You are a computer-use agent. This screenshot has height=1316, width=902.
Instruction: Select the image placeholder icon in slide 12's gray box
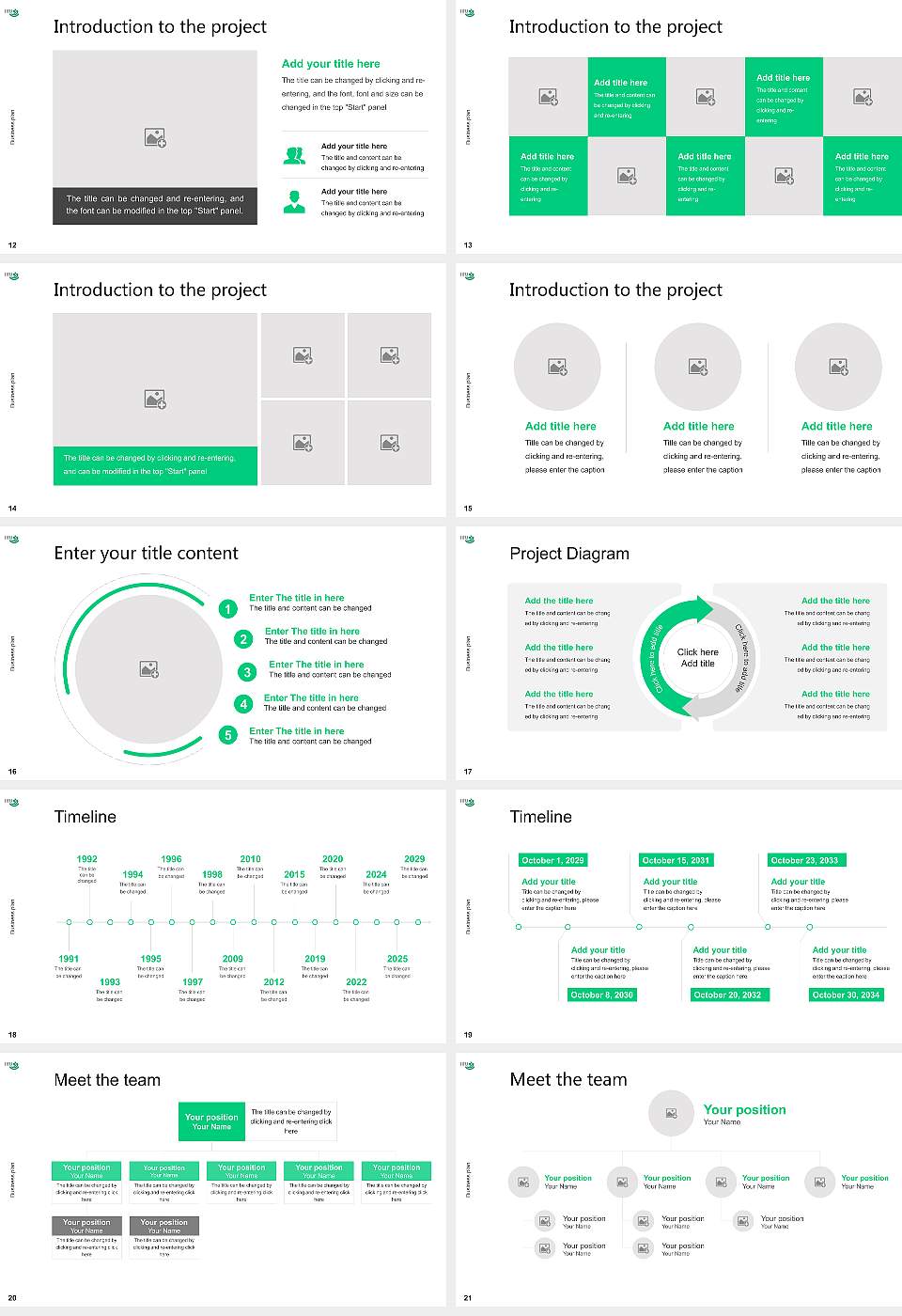coord(155,138)
